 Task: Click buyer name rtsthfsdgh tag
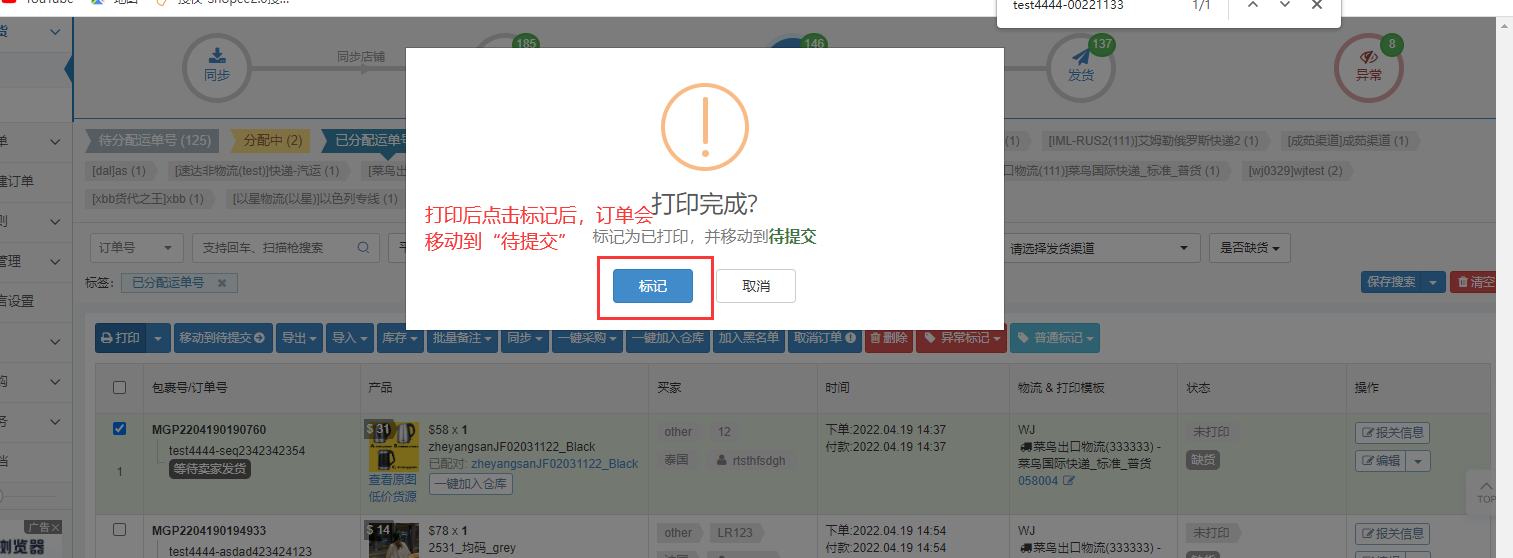tap(751, 461)
